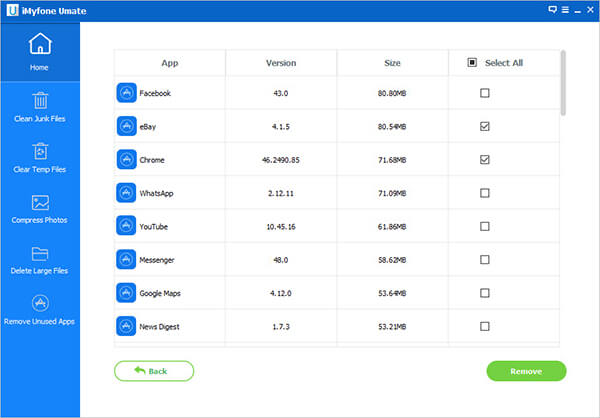The image size is (600, 418).
Task: Click Chrome version 46.2490.85
Action: (280, 160)
